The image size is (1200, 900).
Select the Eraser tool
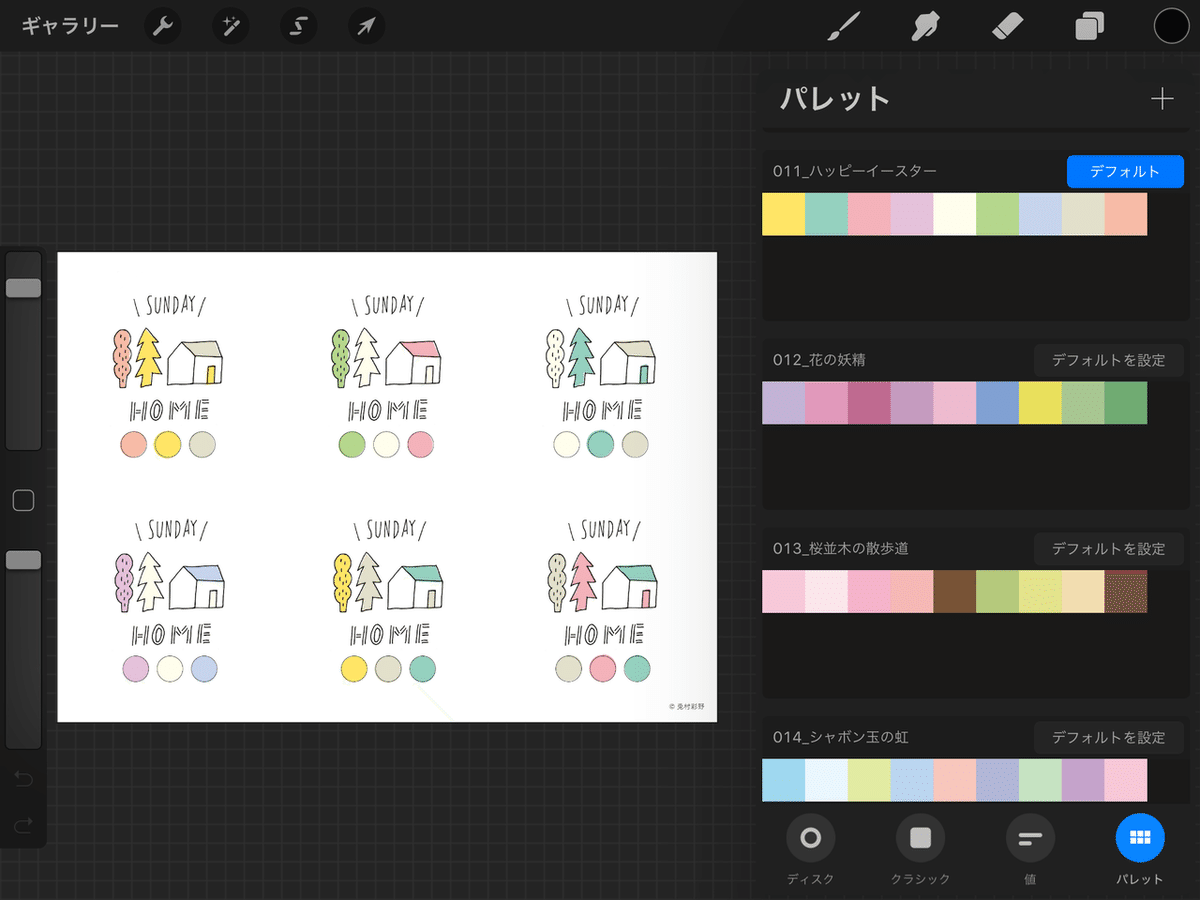tap(1009, 26)
